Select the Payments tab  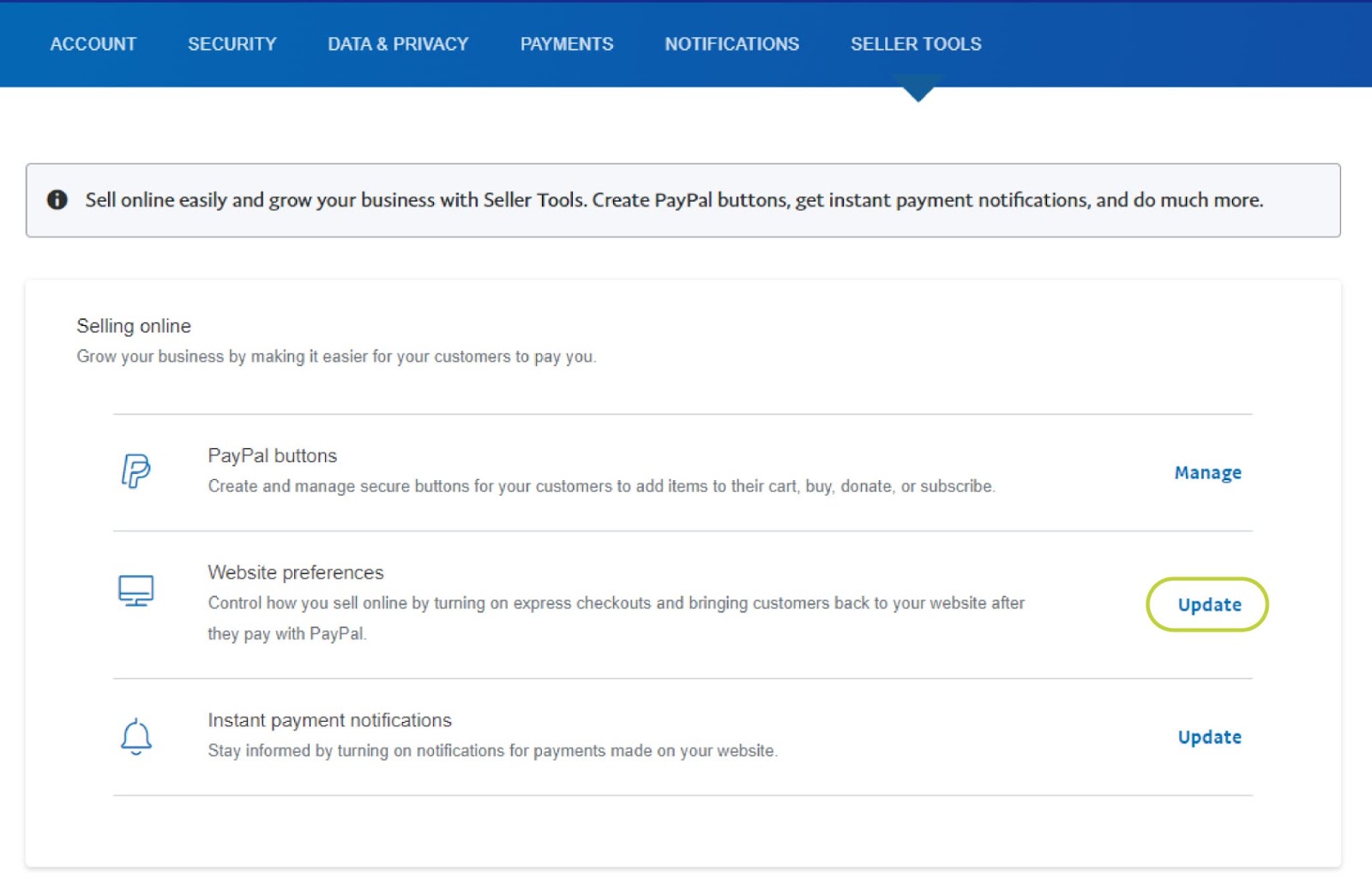pyautogui.click(x=567, y=44)
